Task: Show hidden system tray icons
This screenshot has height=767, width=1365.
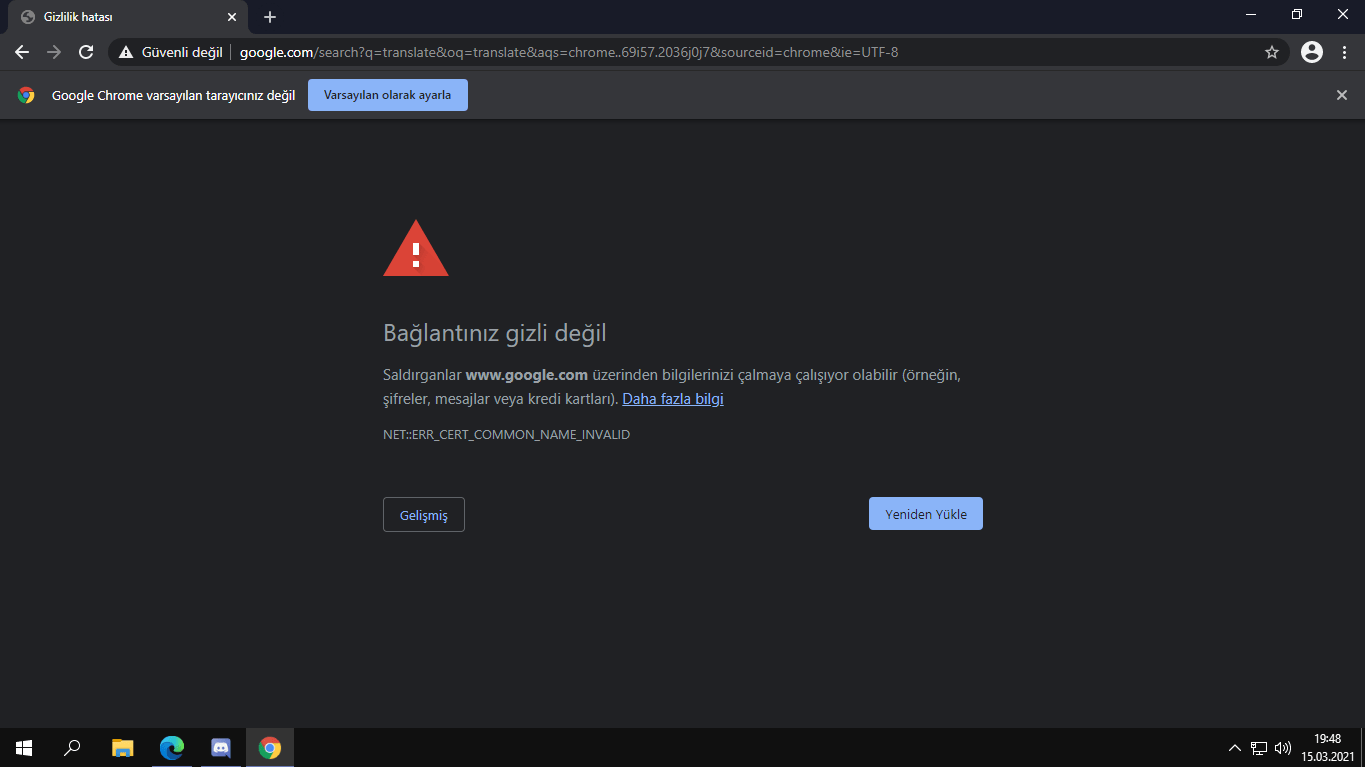Action: click(x=1235, y=748)
